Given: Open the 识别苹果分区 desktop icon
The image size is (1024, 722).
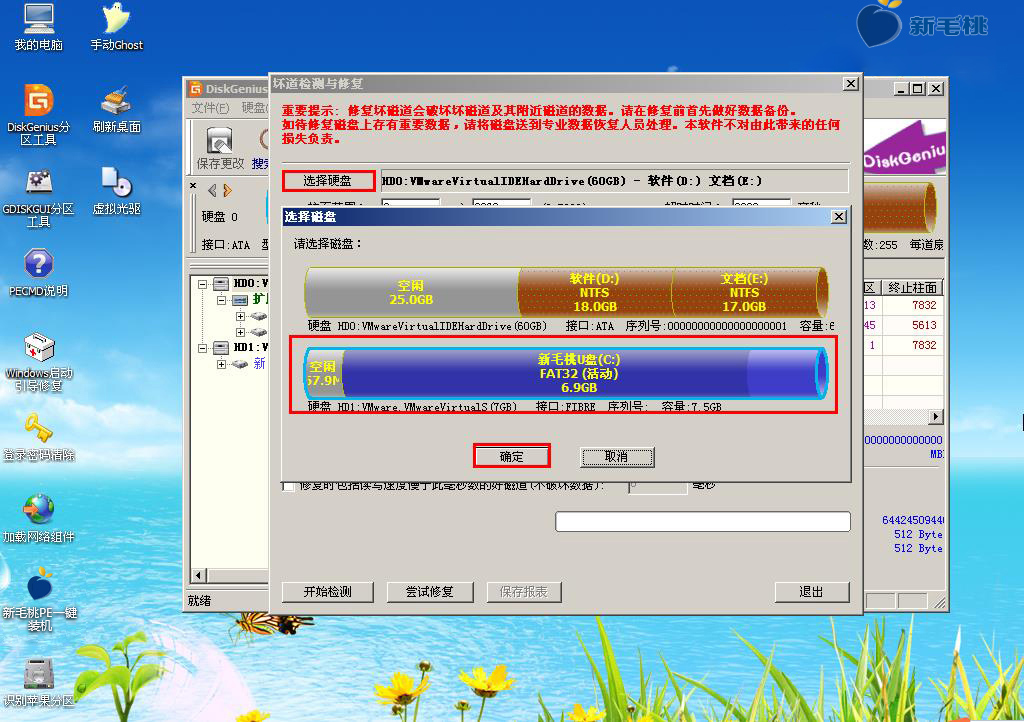Looking at the screenshot, I should [x=39, y=683].
